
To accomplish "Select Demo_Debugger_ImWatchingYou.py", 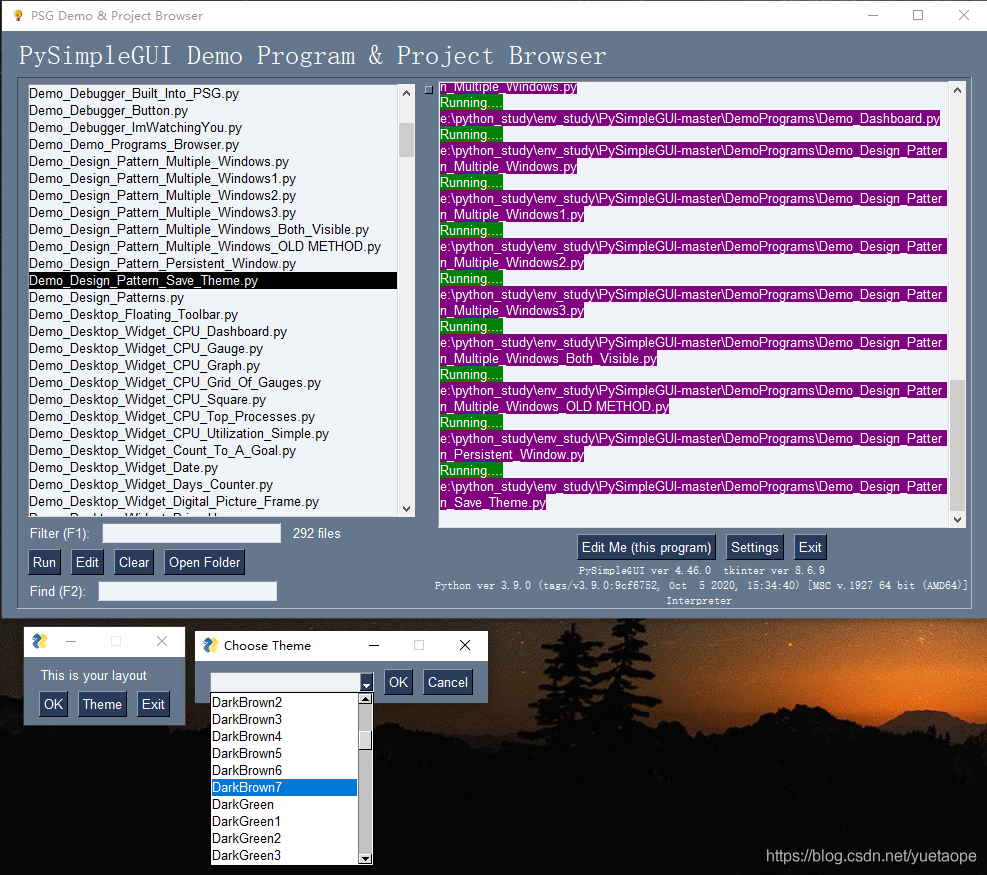I will coord(213,128).
